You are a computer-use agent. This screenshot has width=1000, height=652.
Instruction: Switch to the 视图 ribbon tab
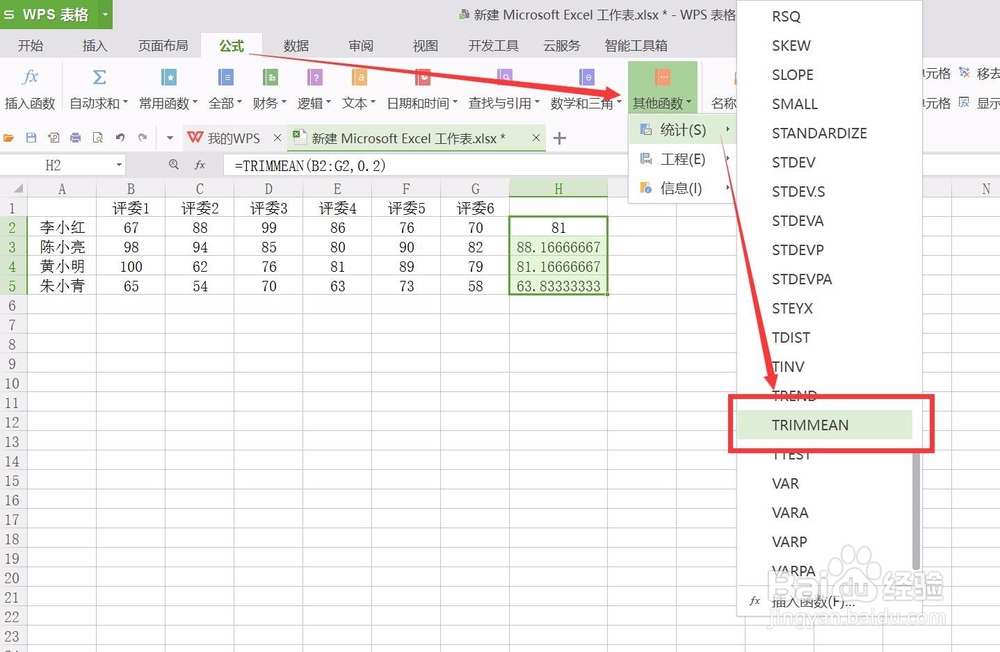coord(425,45)
